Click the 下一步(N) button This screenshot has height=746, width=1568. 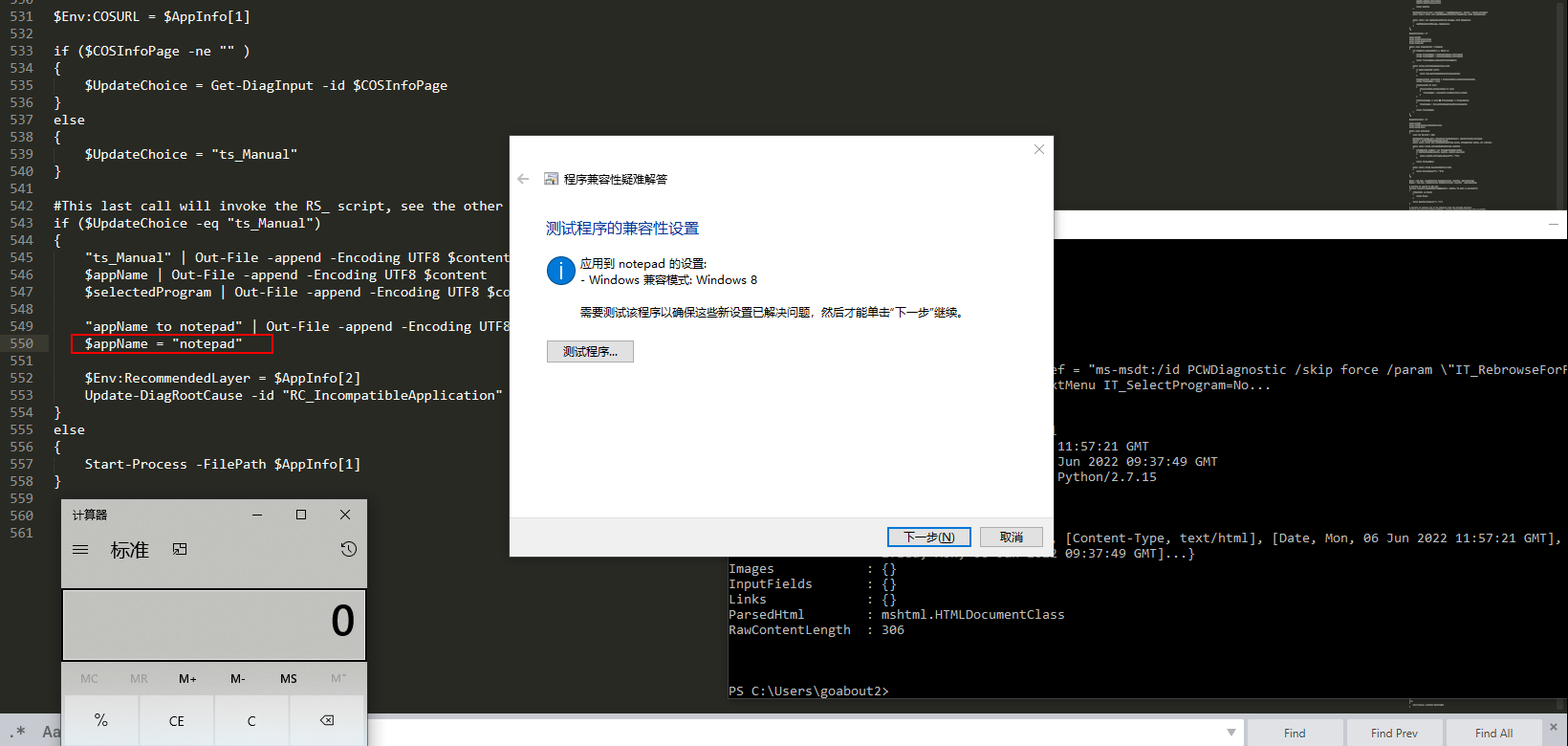[928, 538]
